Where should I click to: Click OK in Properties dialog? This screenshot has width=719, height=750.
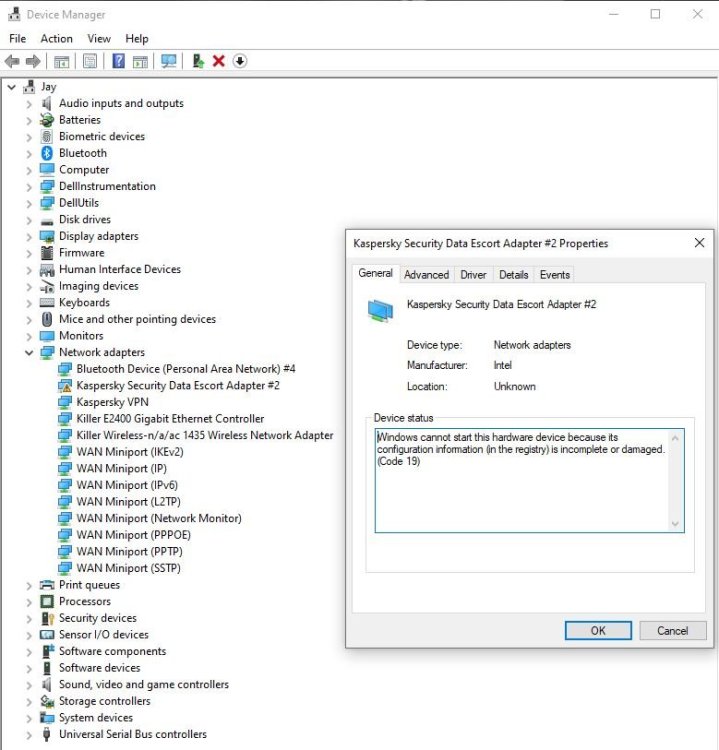pyautogui.click(x=598, y=630)
